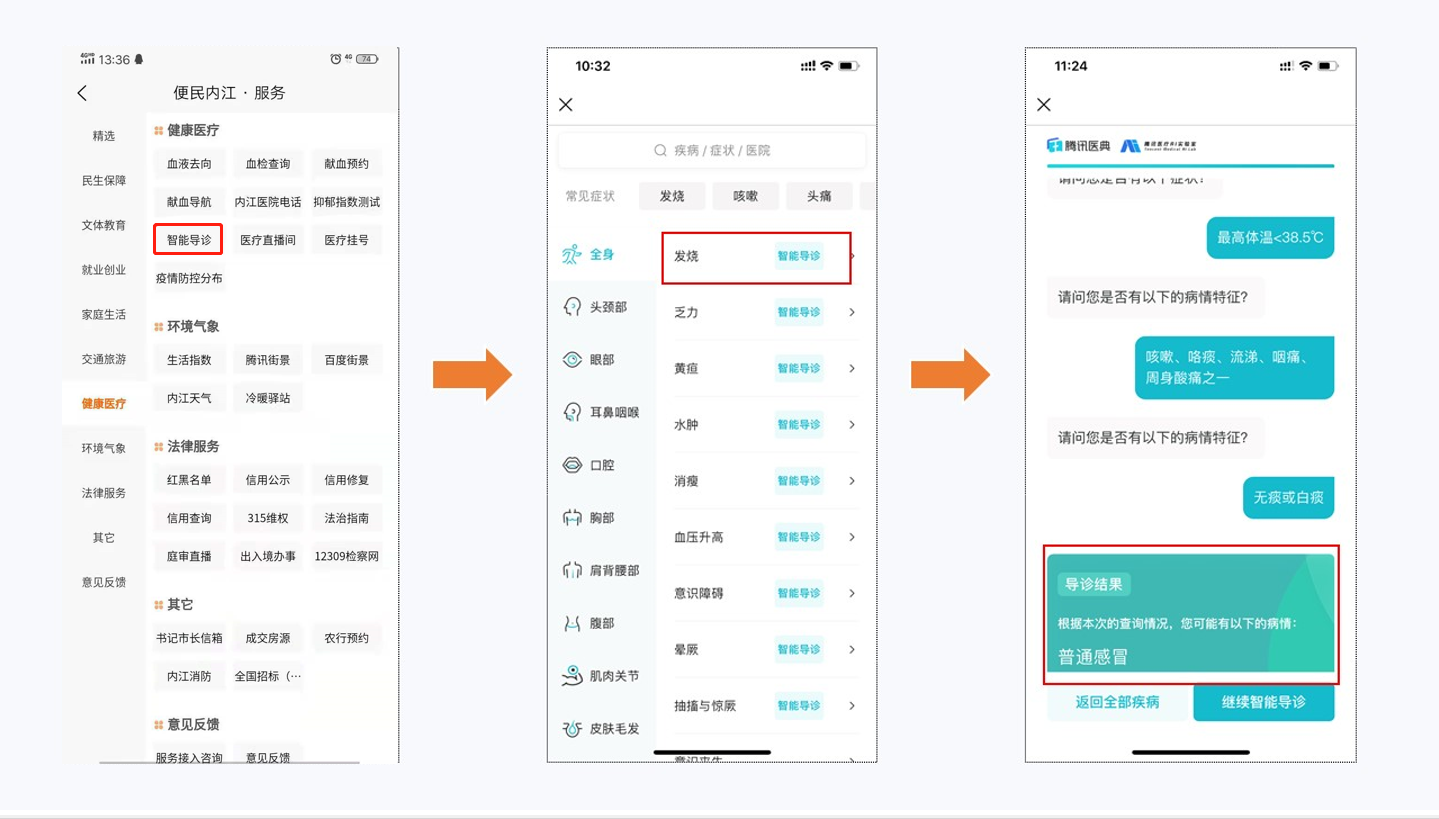Open 健康医疗 sidebar tab
This screenshot has width=1439, height=819.
coord(104,404)
